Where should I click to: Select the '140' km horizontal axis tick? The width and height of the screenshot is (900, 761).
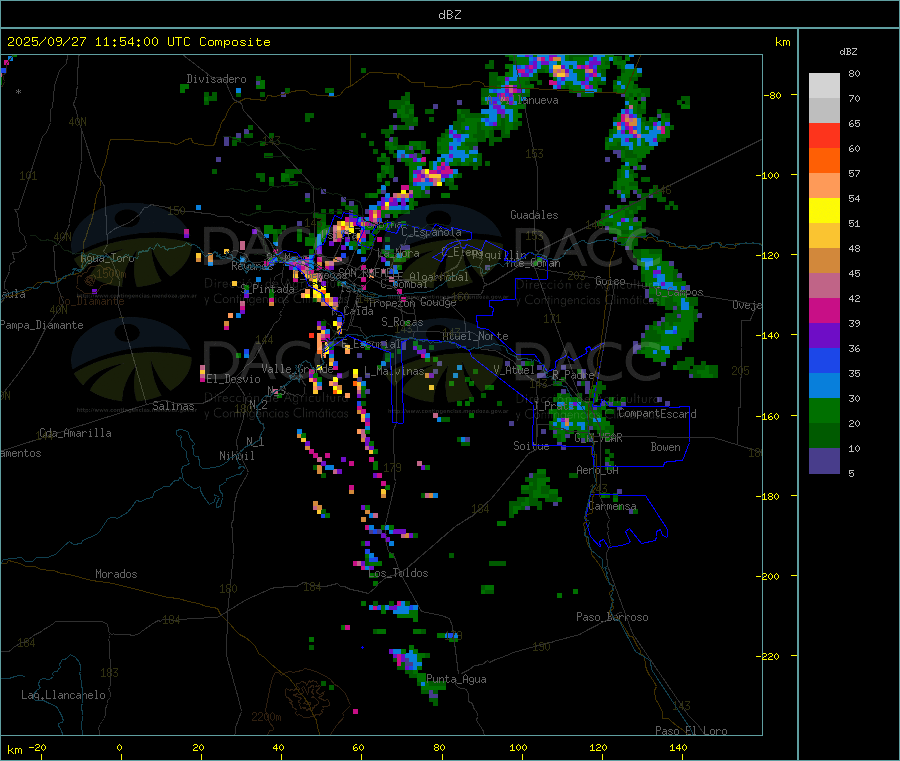(x=678, y=747)
